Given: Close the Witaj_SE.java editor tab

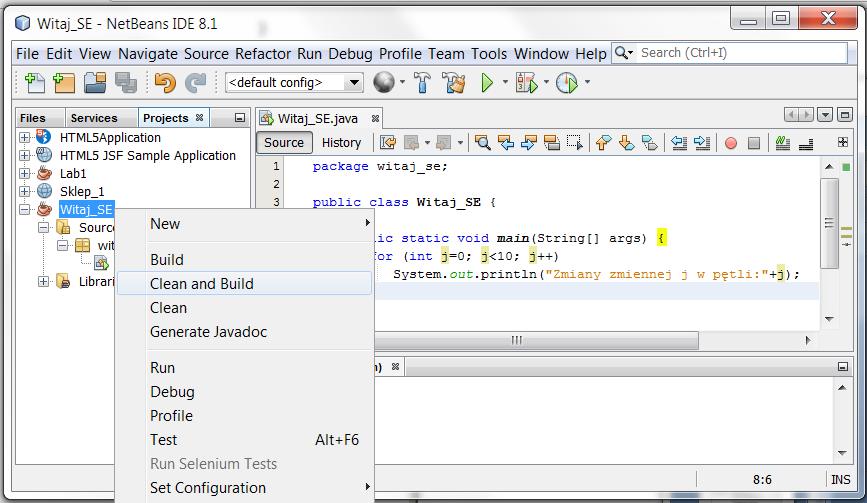Looking at the screenshot, I should pos(375,118).
